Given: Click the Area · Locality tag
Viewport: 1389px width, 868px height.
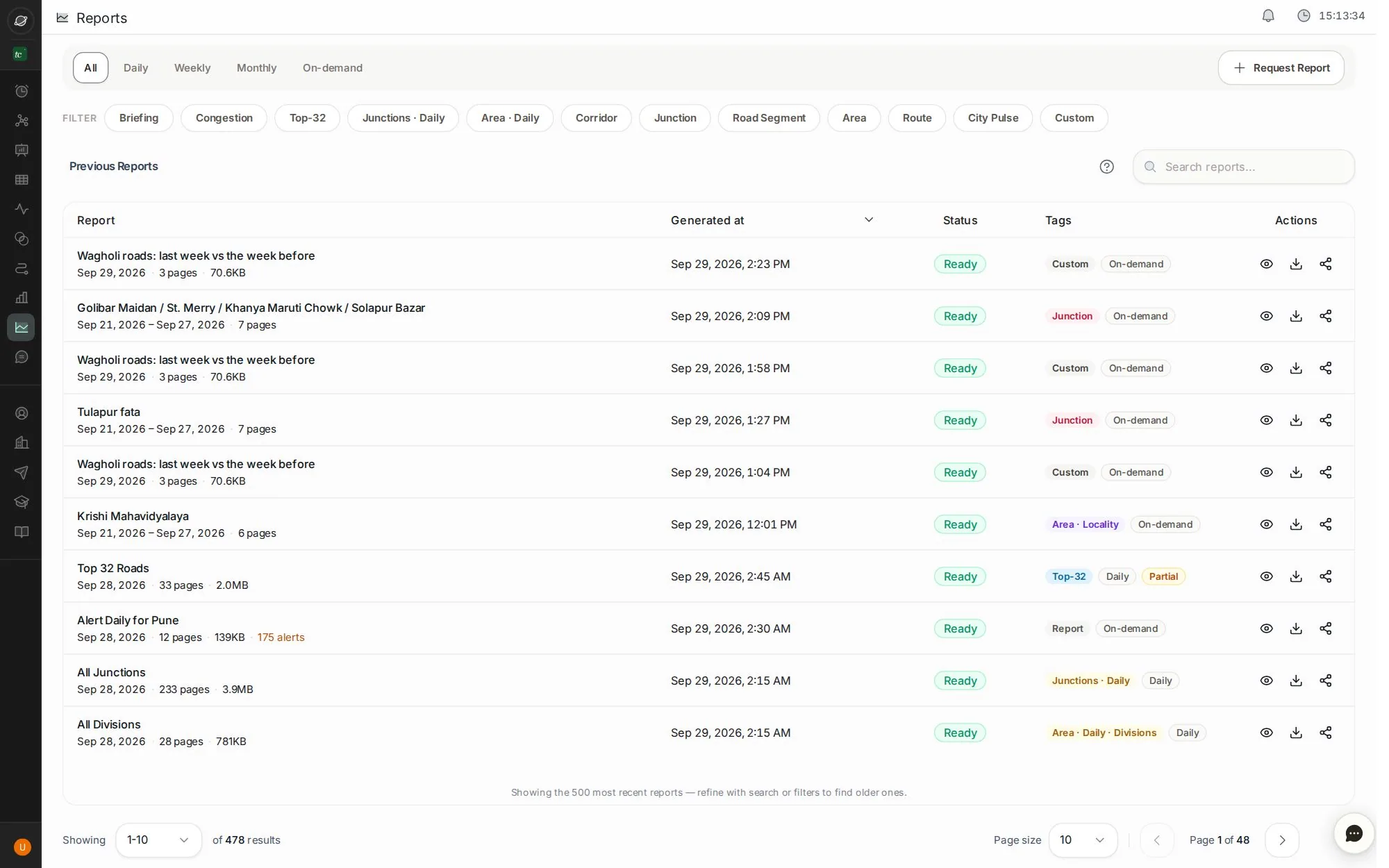Looking at the screenshot, I should 1086,524.
